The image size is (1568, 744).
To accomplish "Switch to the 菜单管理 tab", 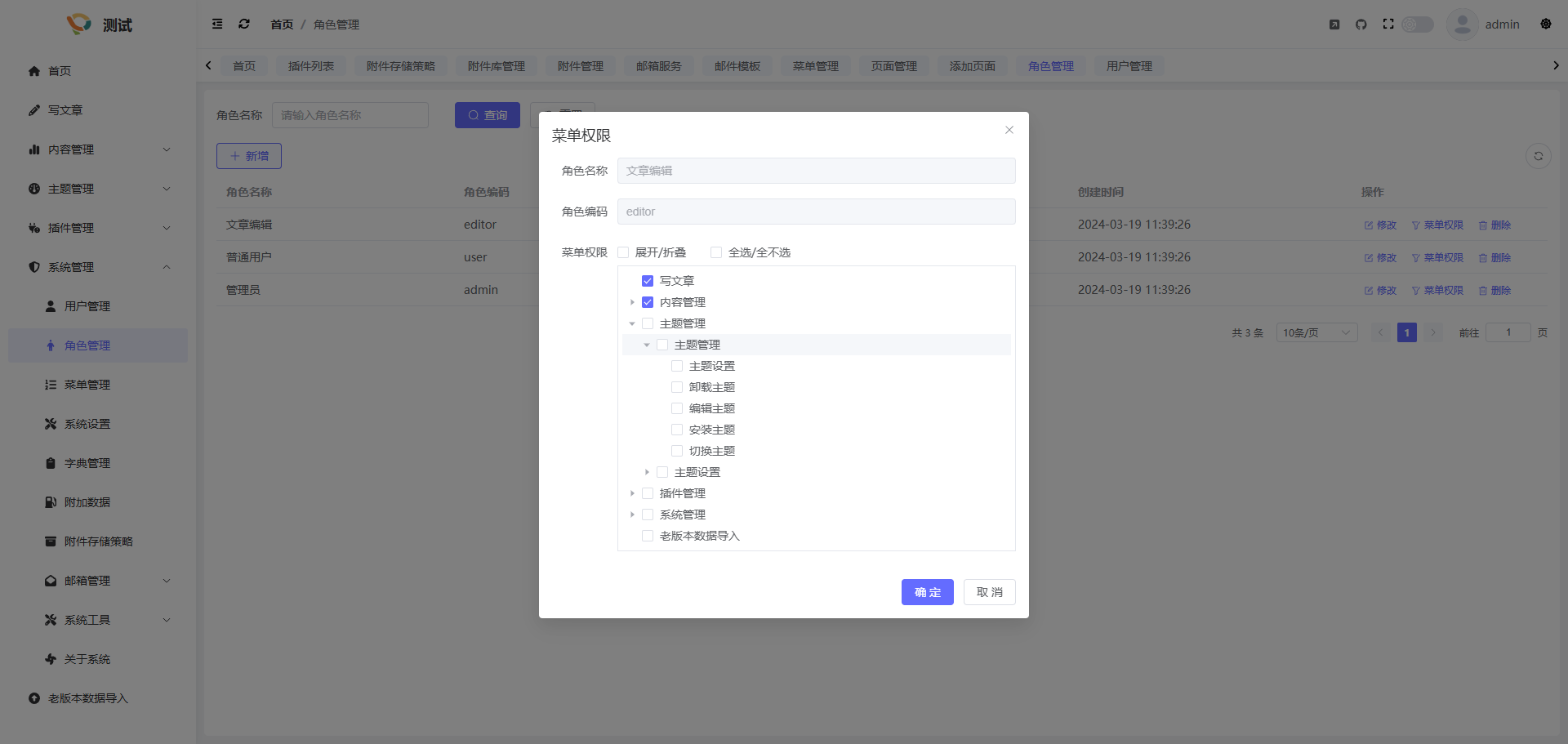I will (815, 66).
